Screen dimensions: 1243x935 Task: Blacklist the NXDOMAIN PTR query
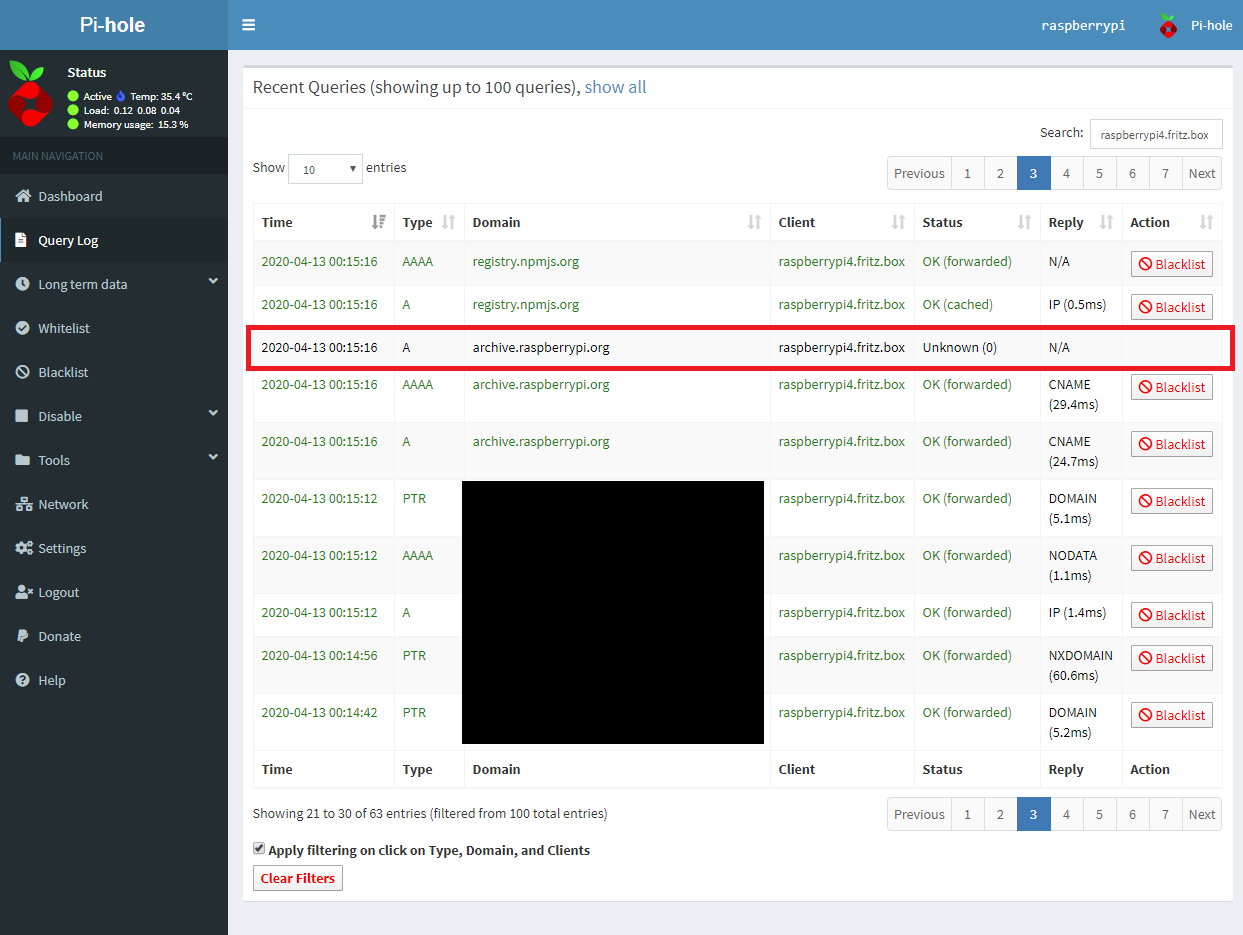pyautogui.click(x=1172, y=658)
